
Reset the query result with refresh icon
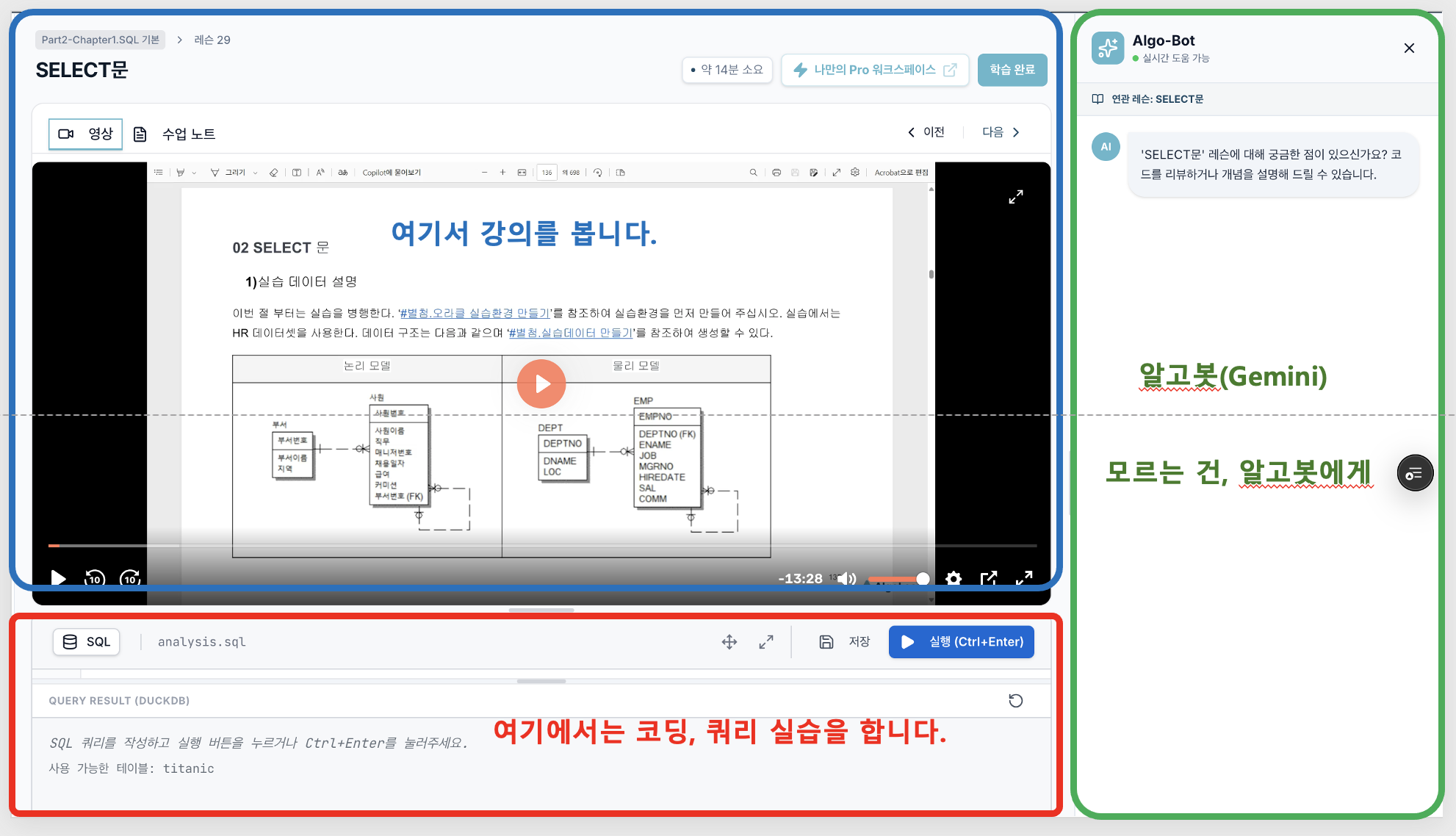1016,701
